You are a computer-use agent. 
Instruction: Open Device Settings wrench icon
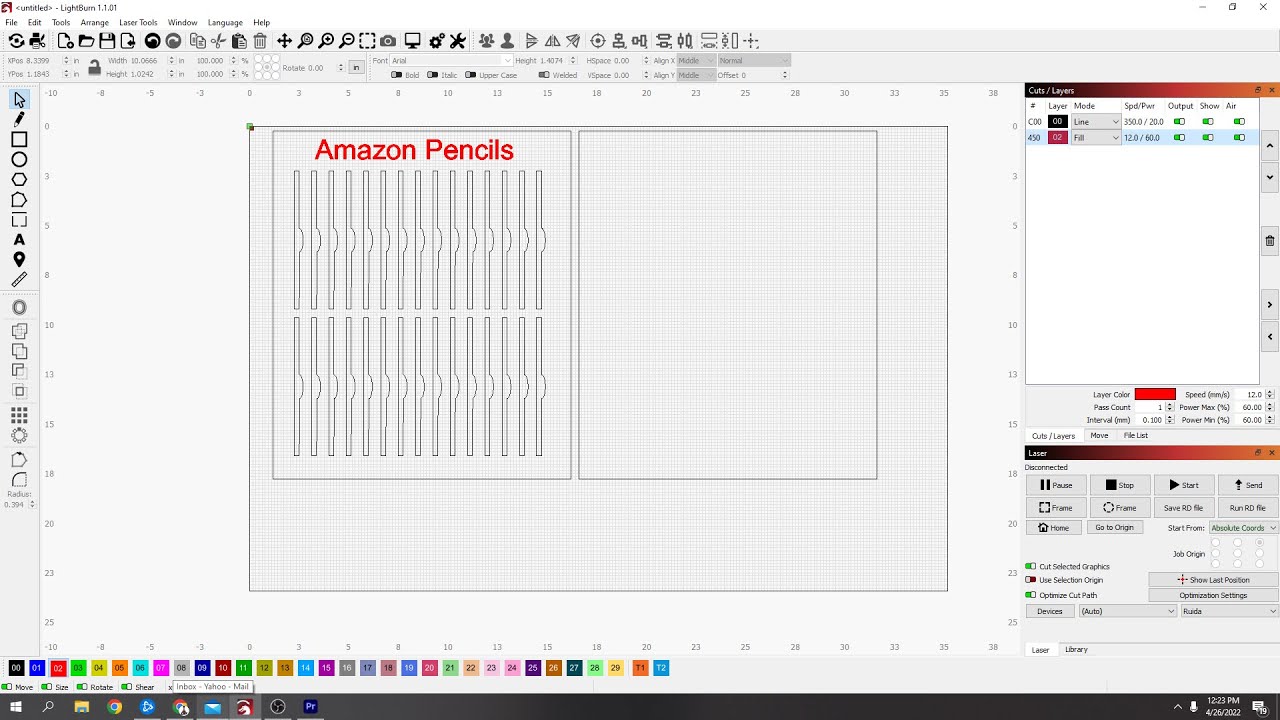click(x=458, y=41)
